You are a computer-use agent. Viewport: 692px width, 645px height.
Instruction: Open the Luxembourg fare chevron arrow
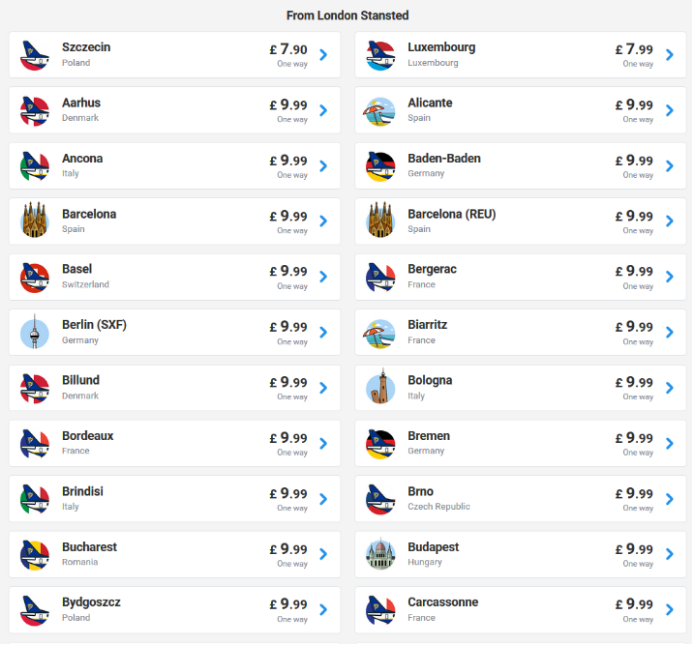coord(669,55)
